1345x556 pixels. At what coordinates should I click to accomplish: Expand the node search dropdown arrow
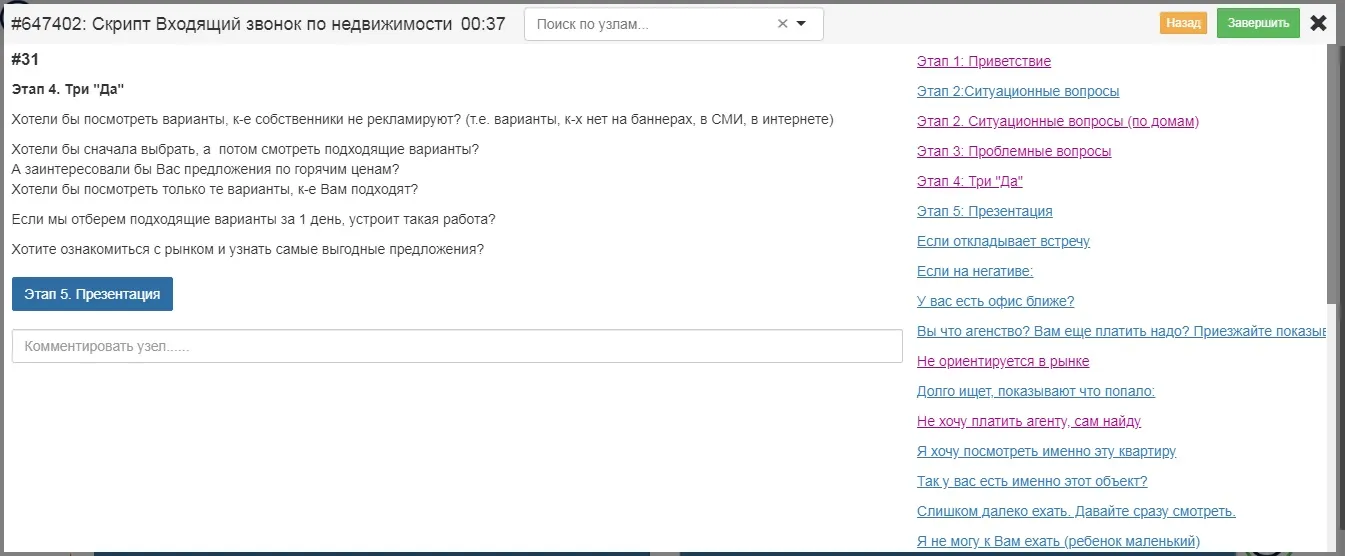click(801, 24)
